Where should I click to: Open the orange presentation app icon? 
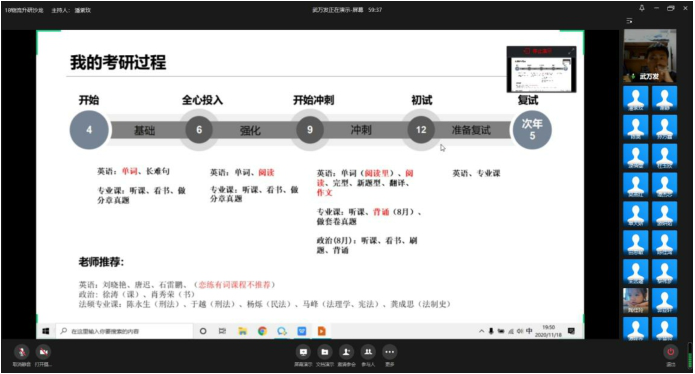(x=322, y=331)
